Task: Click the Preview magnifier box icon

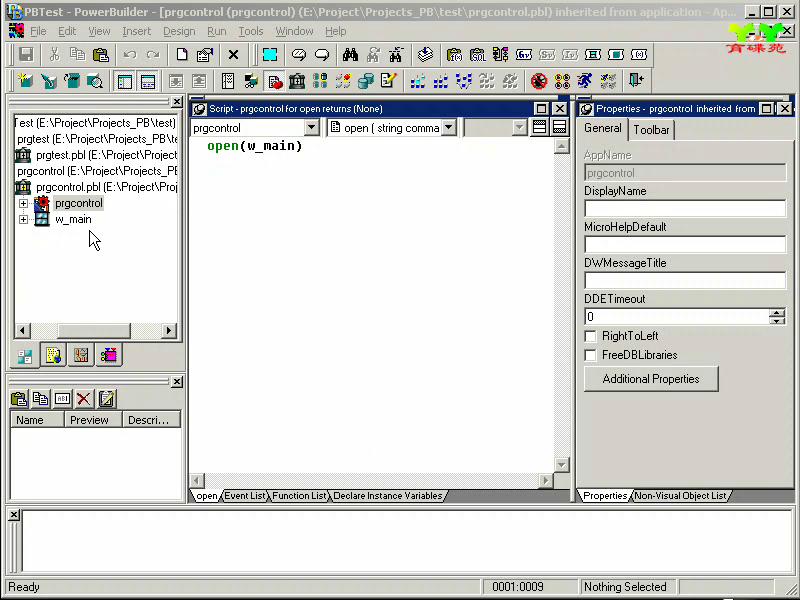Action: [95, 81]
